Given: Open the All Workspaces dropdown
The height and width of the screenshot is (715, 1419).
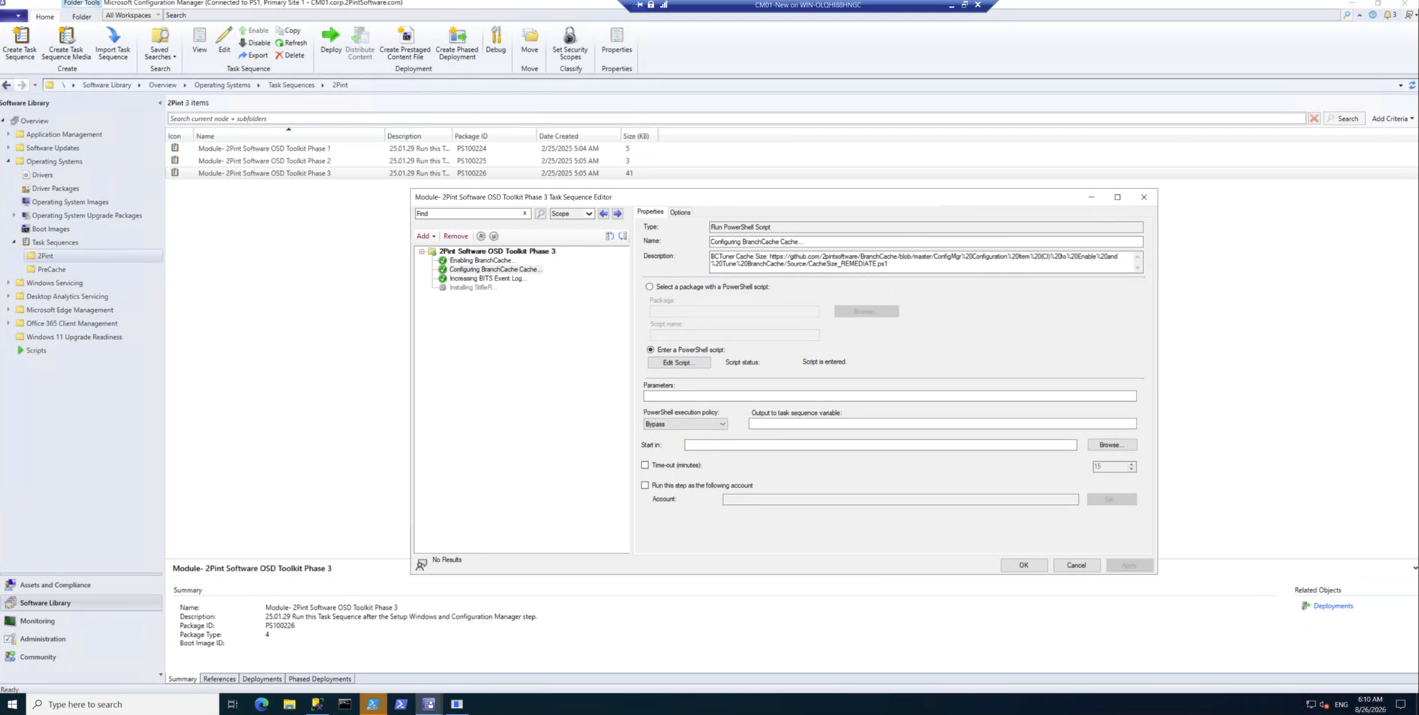Looking at the screenshot, I should 132,15.
